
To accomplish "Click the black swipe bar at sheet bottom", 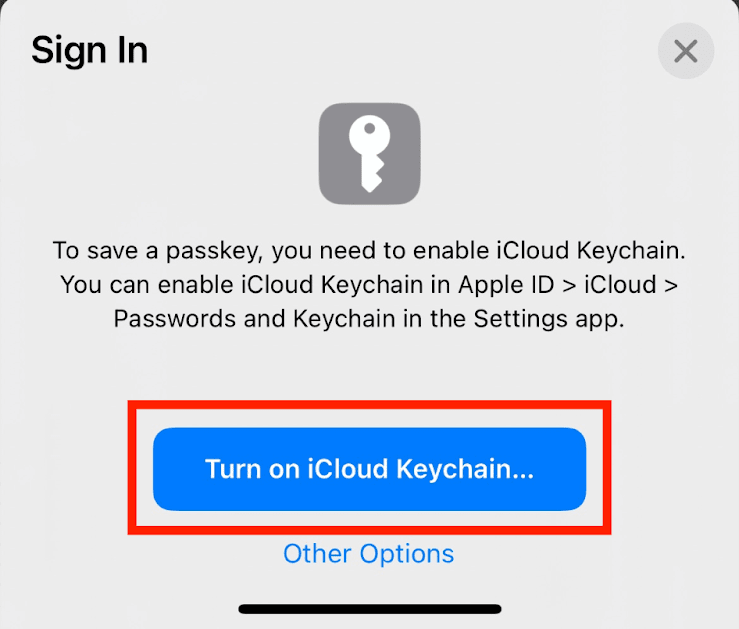I will 369,608.
